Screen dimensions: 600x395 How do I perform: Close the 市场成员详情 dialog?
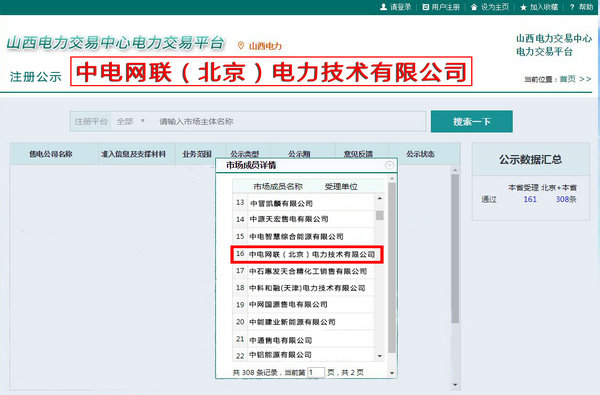[x=390, y=165]
